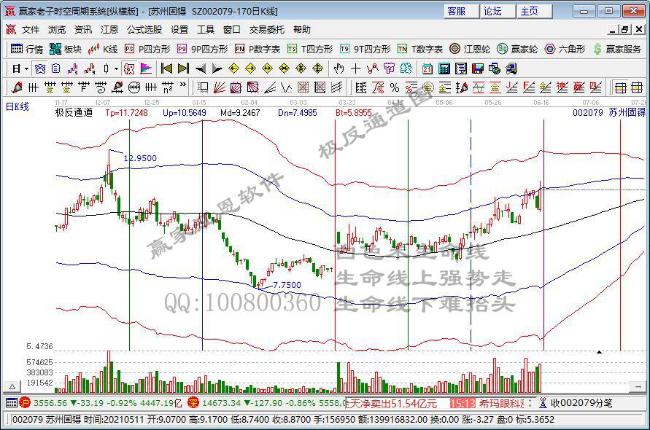Click the last grid layout icon
Image resolution: width=650 pixels, height=430 pixels.
pyautogui.click(x=637, y=87)
